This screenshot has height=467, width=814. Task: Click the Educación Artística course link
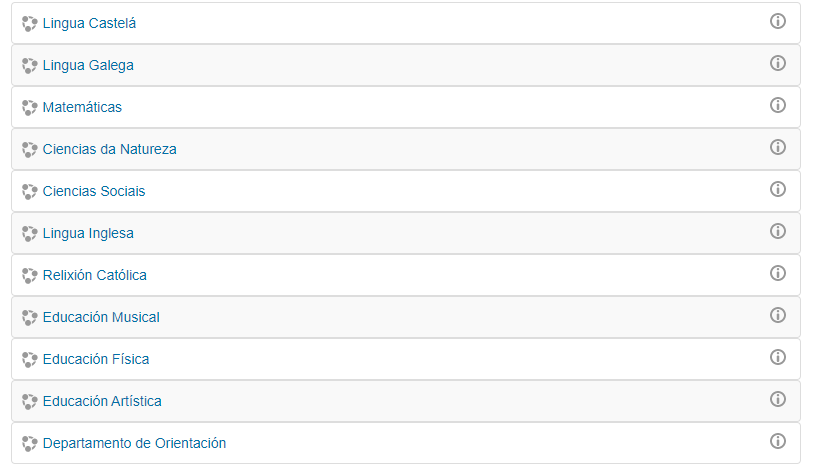click(x=102, y=401)
